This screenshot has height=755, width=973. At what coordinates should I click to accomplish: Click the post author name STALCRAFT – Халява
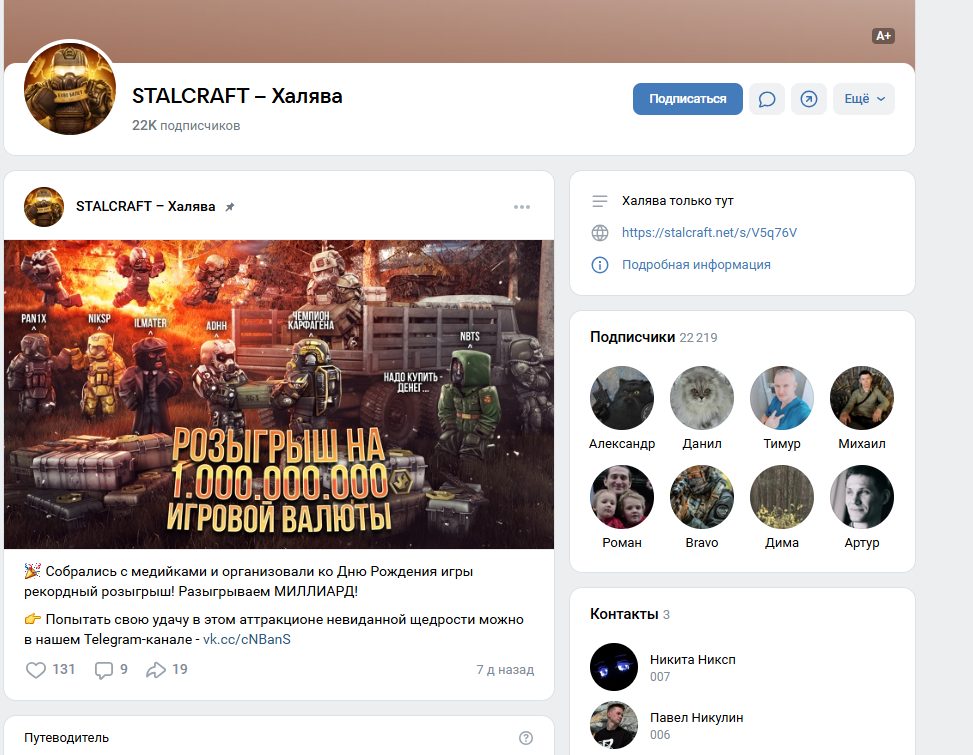(145, 207)
